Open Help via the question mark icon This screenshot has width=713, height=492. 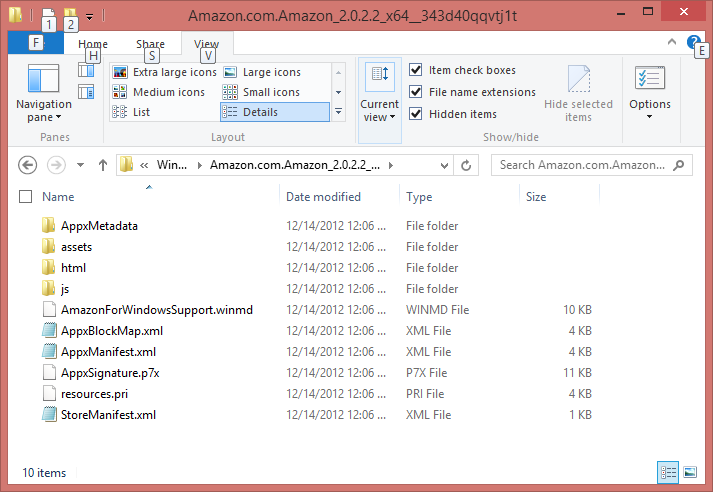tap(692, 42)
